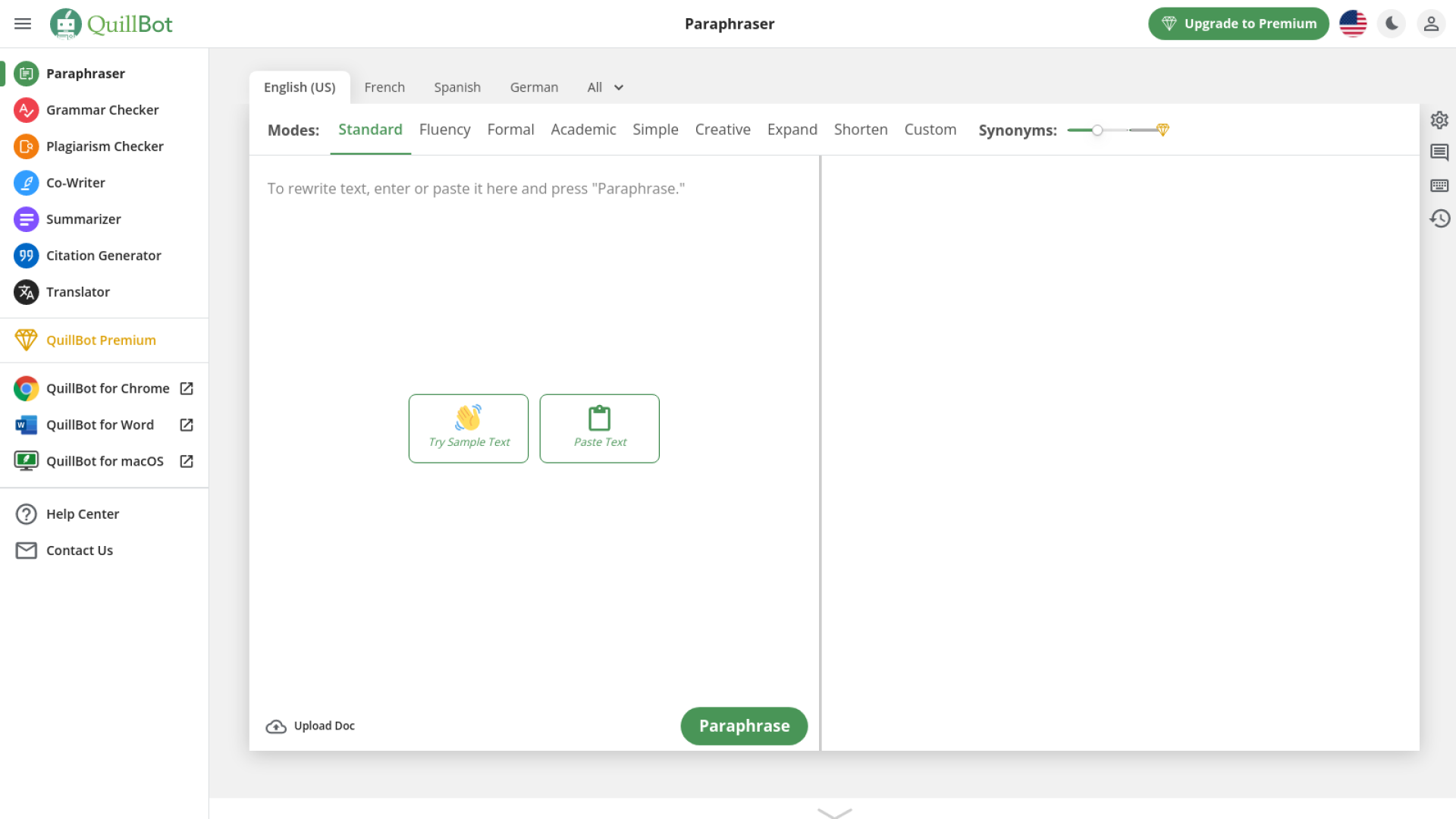Open the US flag language selector

pos(1353,24)
